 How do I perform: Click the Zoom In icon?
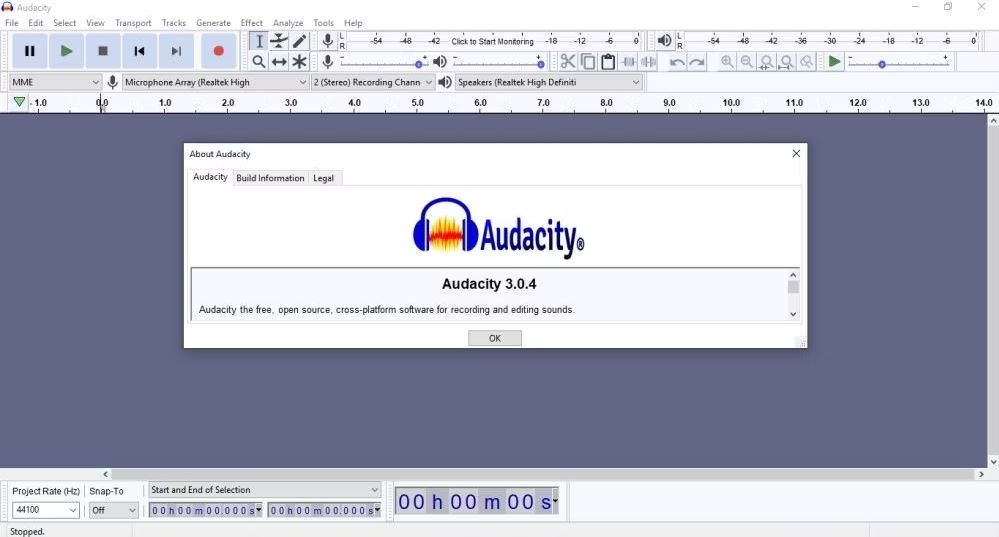pos(727,62)
